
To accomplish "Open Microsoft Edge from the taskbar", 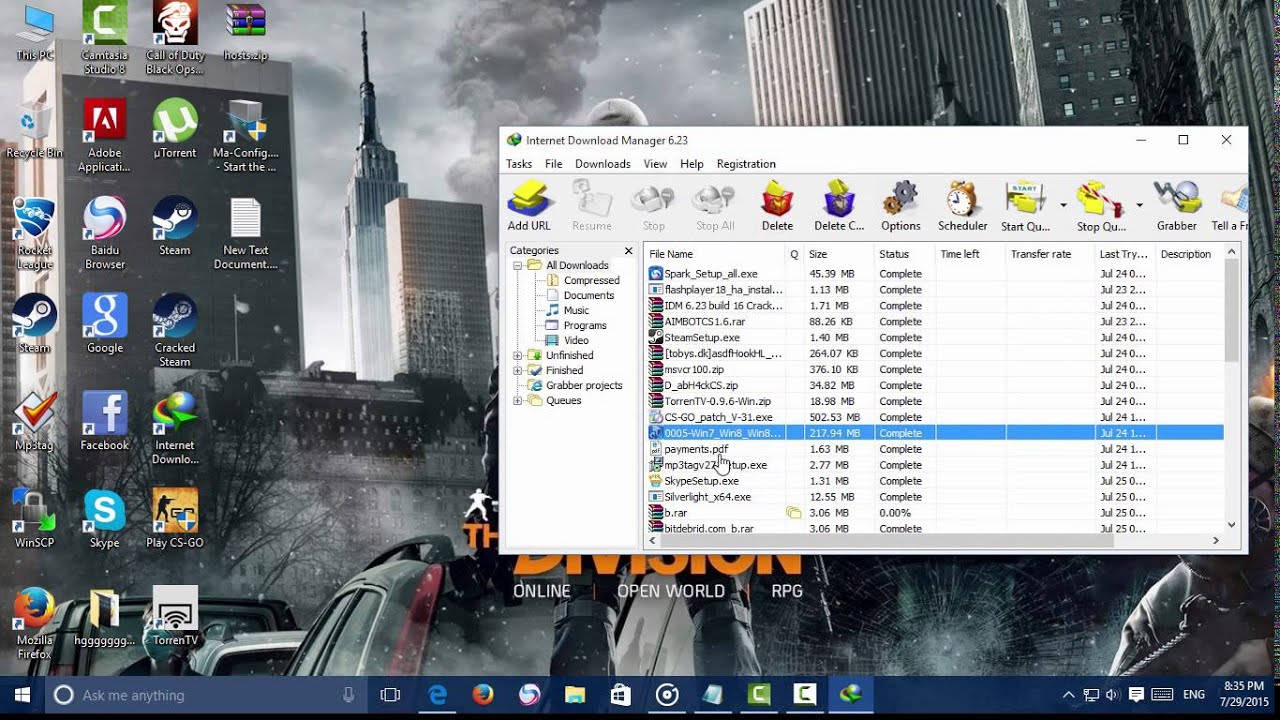I will 437,695.
